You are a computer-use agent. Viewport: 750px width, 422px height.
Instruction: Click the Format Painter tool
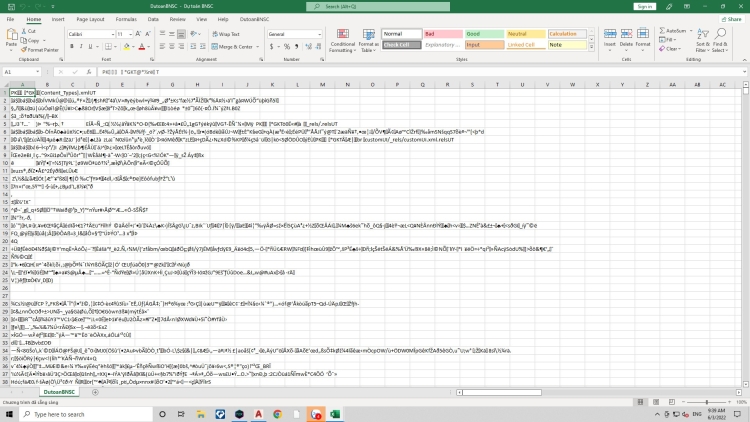click(40, 49)
